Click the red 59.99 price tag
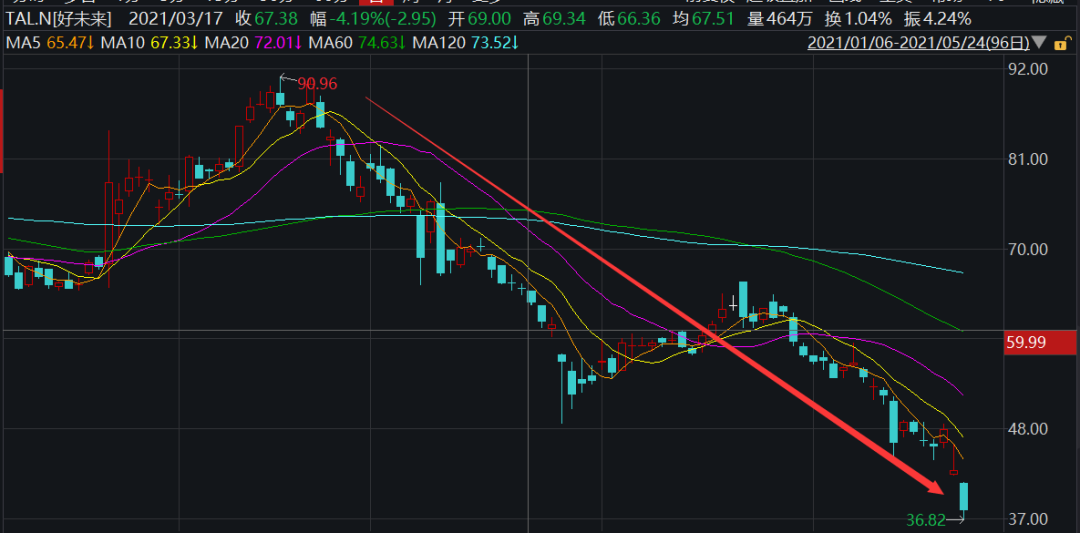 point(1036,343)
